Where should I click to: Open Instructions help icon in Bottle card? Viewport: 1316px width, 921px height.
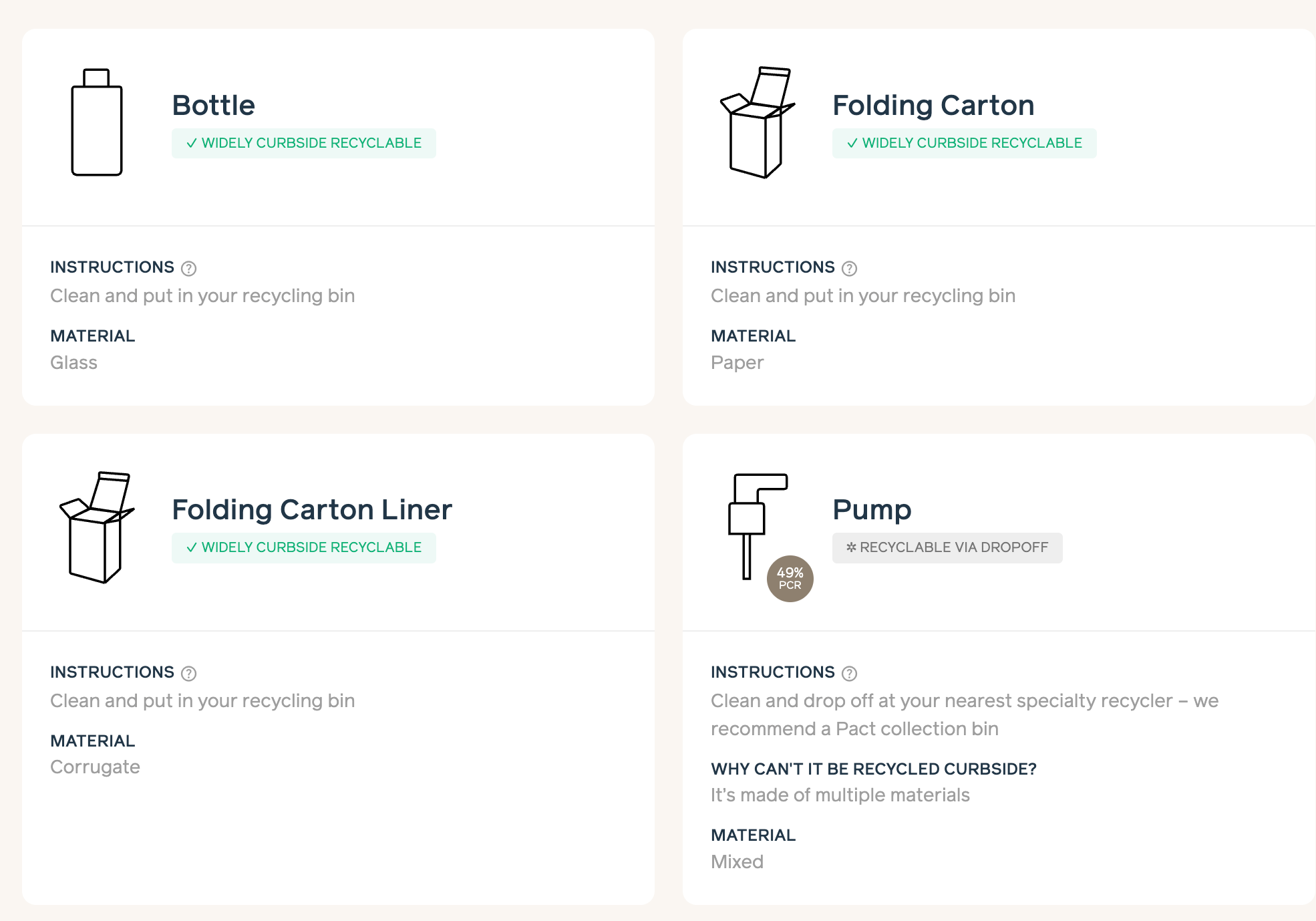pos(189,268)
